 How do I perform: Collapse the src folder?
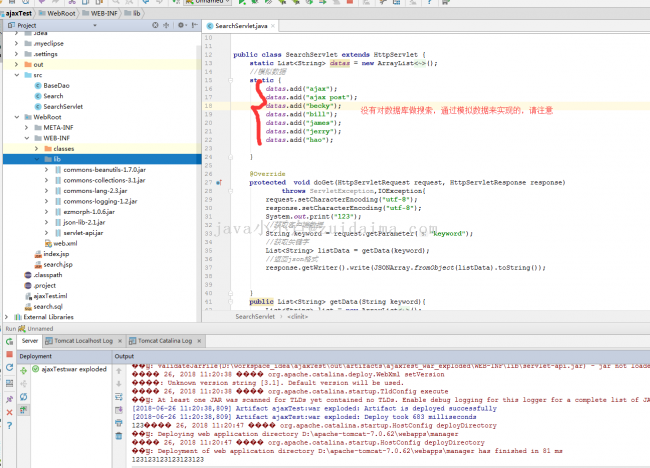pyautogui.click(x=17, y=75)
